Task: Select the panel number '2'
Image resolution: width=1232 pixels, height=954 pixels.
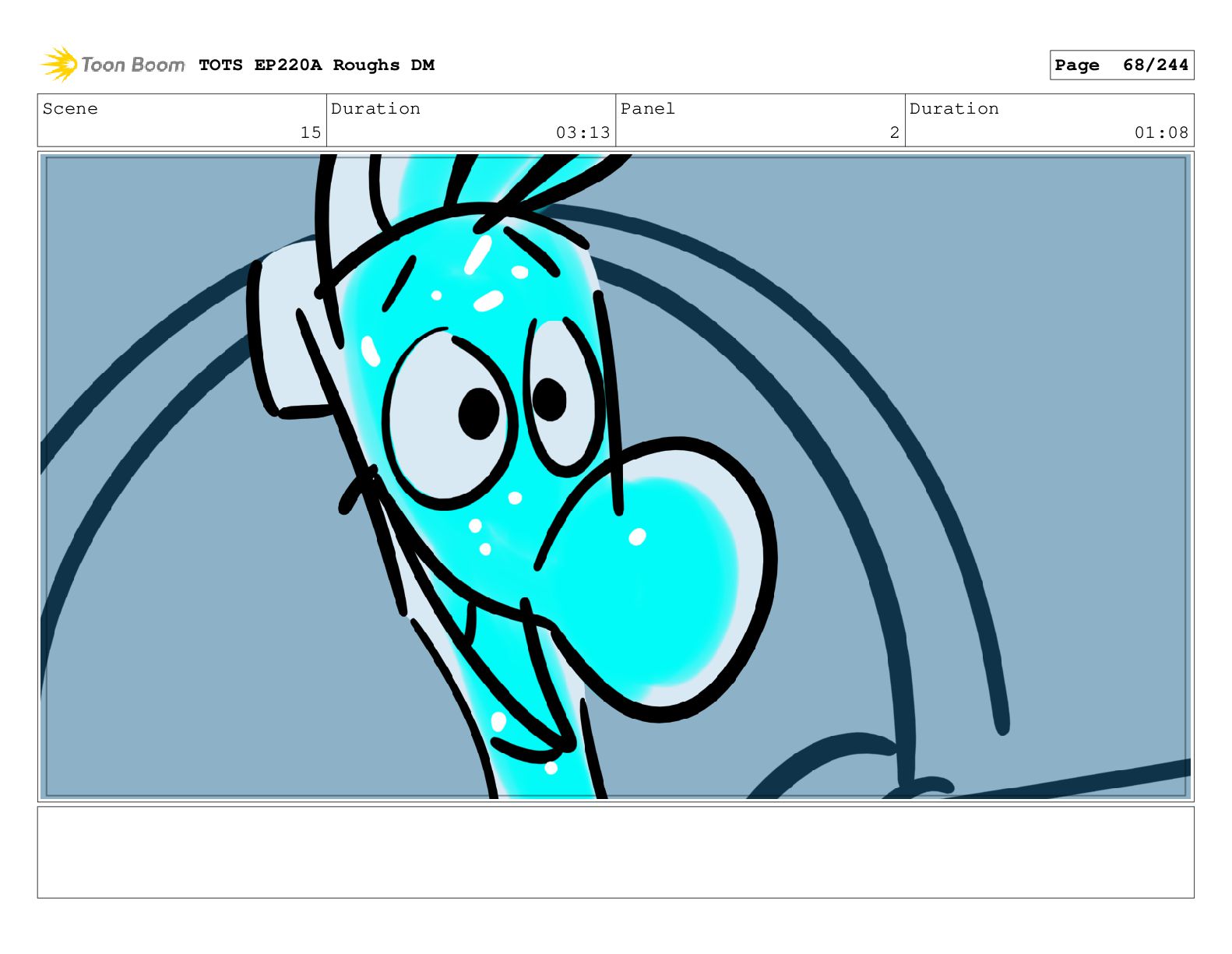Action: click(x=895, y=133)
